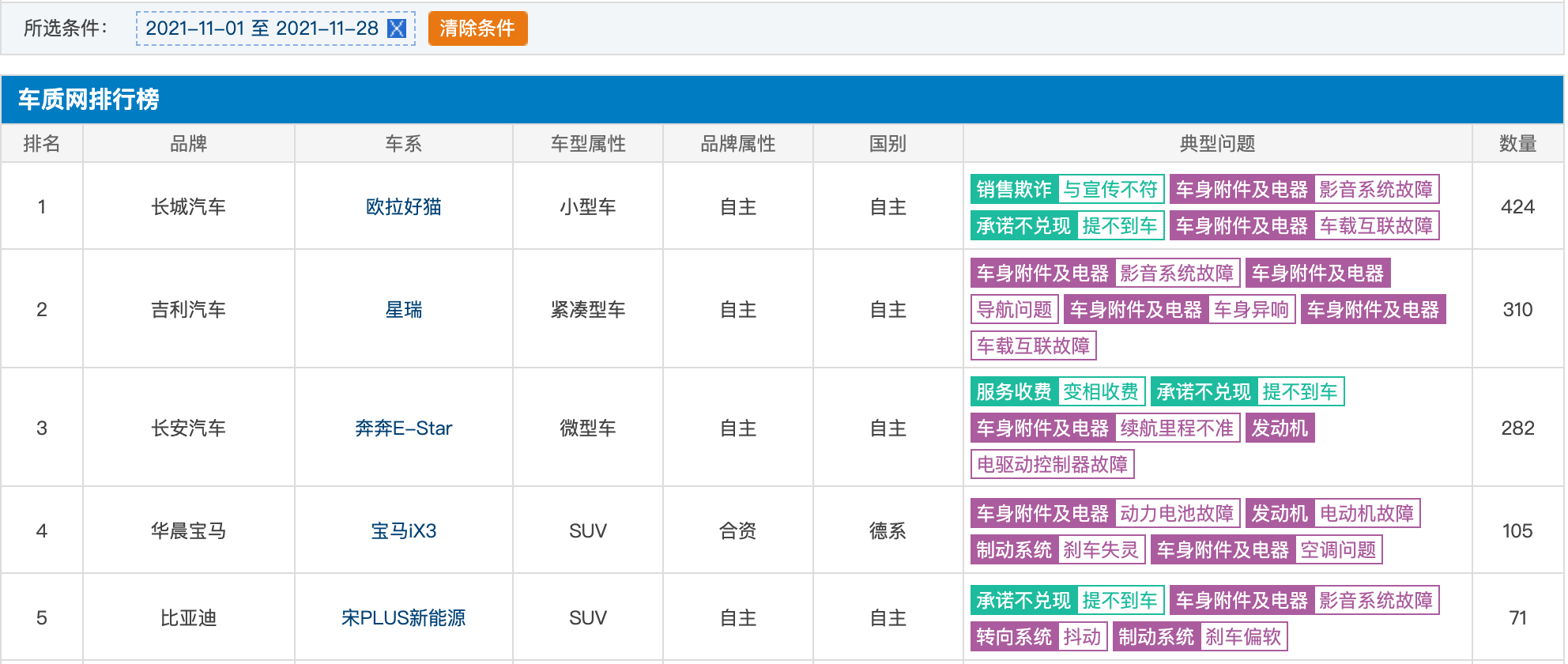Image resolution: width=1568 pixels, height=664 pixels.
Task: Remove the 2021-11-01 至 2021-11-28 date filter X icon
Action: (397, 28)
